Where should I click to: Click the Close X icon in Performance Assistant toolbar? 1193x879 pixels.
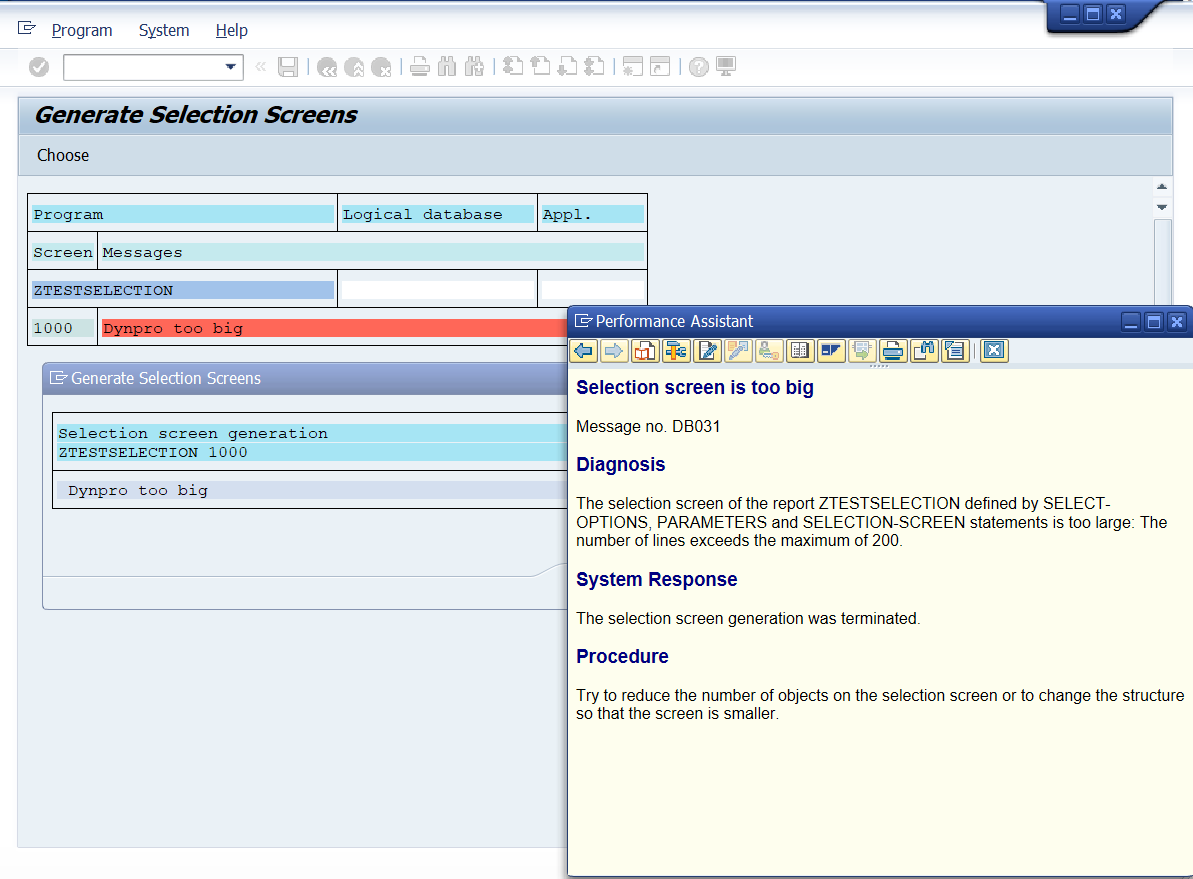coord(994,351)
